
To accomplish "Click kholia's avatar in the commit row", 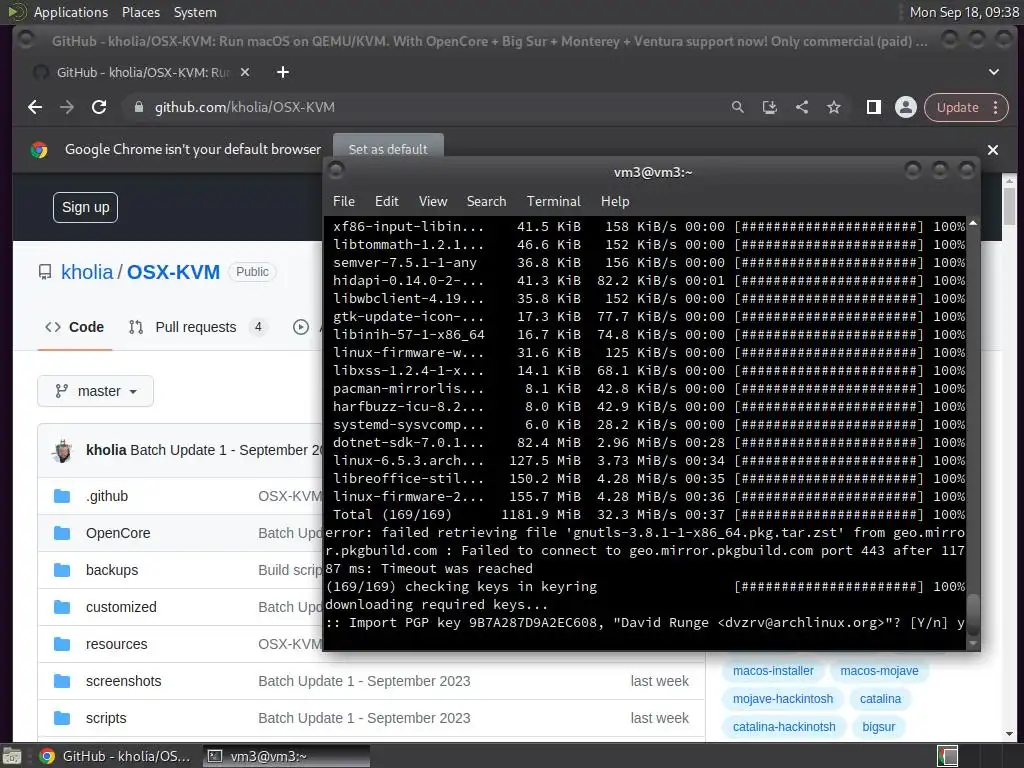I will pyautogui.click(x=63, y=451).
